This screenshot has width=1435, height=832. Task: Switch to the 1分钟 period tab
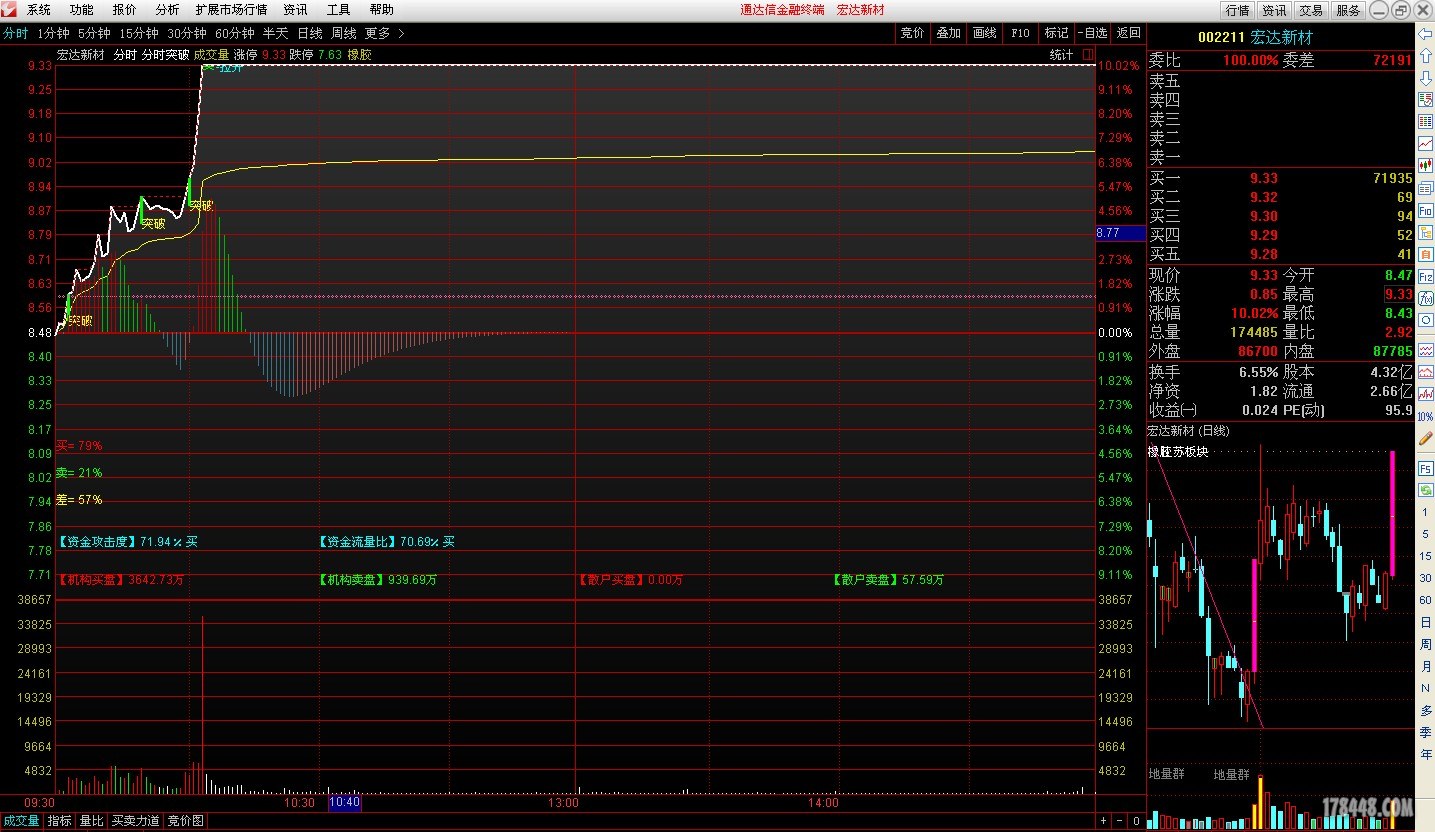pos(53,33)
